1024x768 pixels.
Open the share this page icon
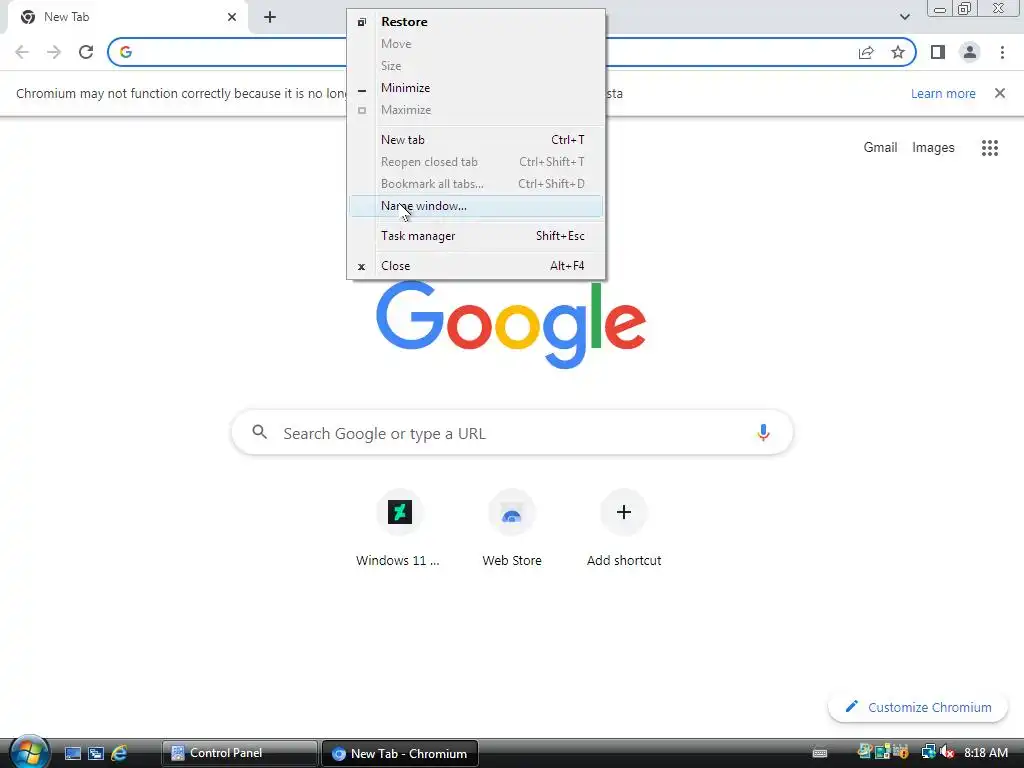point(866,52)
